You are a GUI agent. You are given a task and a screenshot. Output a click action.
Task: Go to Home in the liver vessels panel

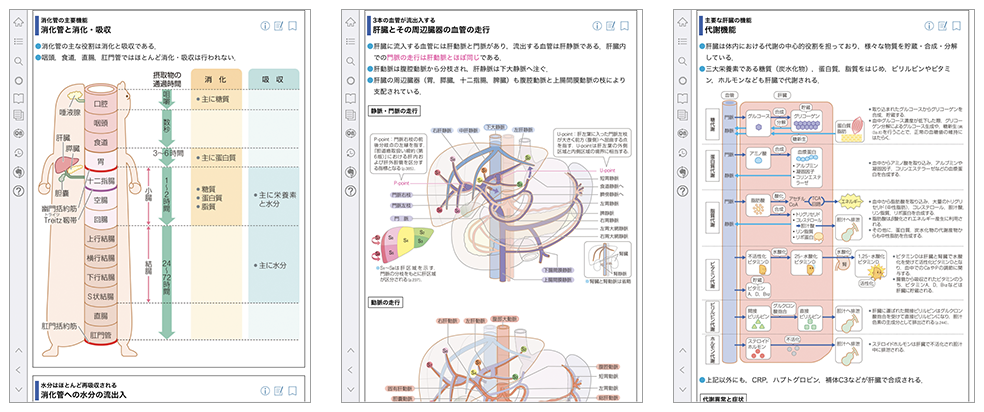coord(351,23)
